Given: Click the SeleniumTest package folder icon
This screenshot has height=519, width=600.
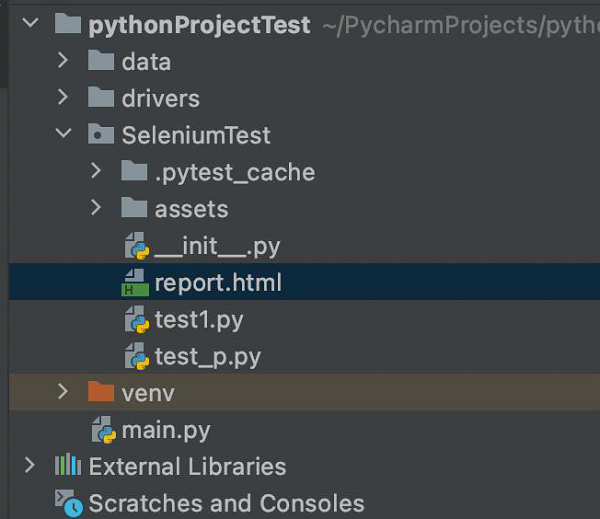Looking at the screenshot, I should [101, 135].
